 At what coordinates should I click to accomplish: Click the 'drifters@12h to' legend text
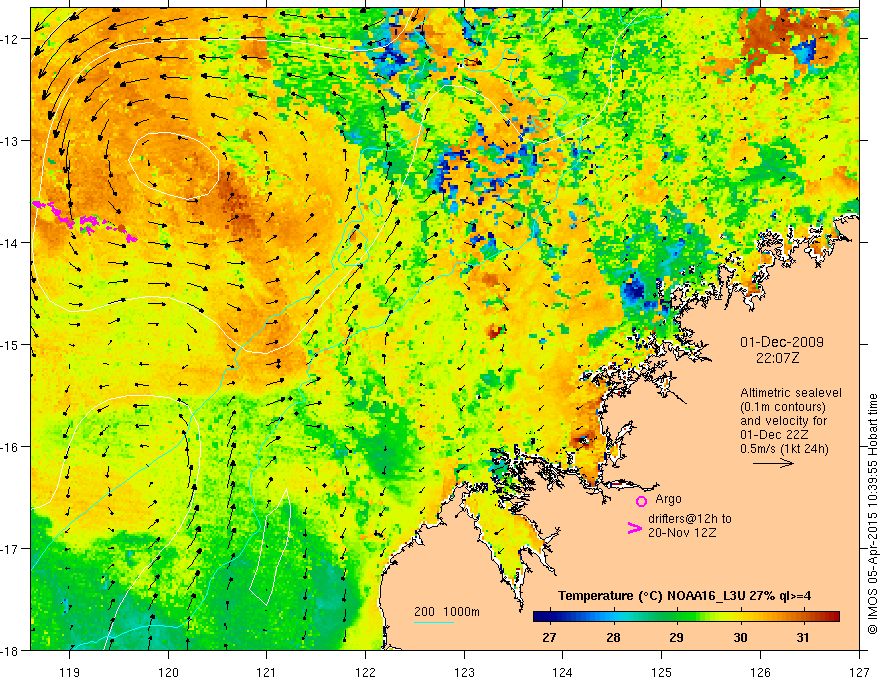tap(690, 519)
